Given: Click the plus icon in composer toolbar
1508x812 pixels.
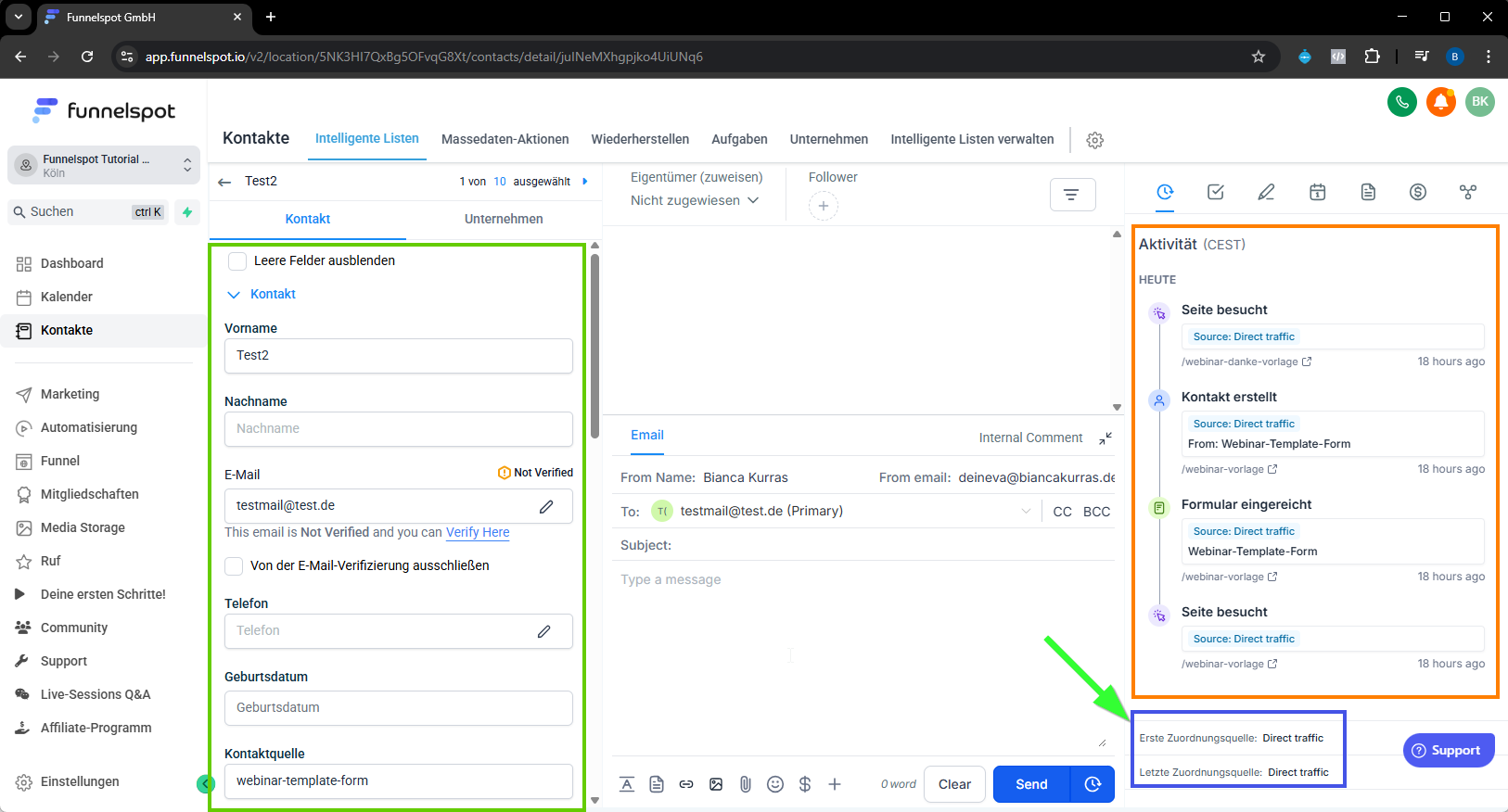Looking at the screenshot, I should pos(835,784).
